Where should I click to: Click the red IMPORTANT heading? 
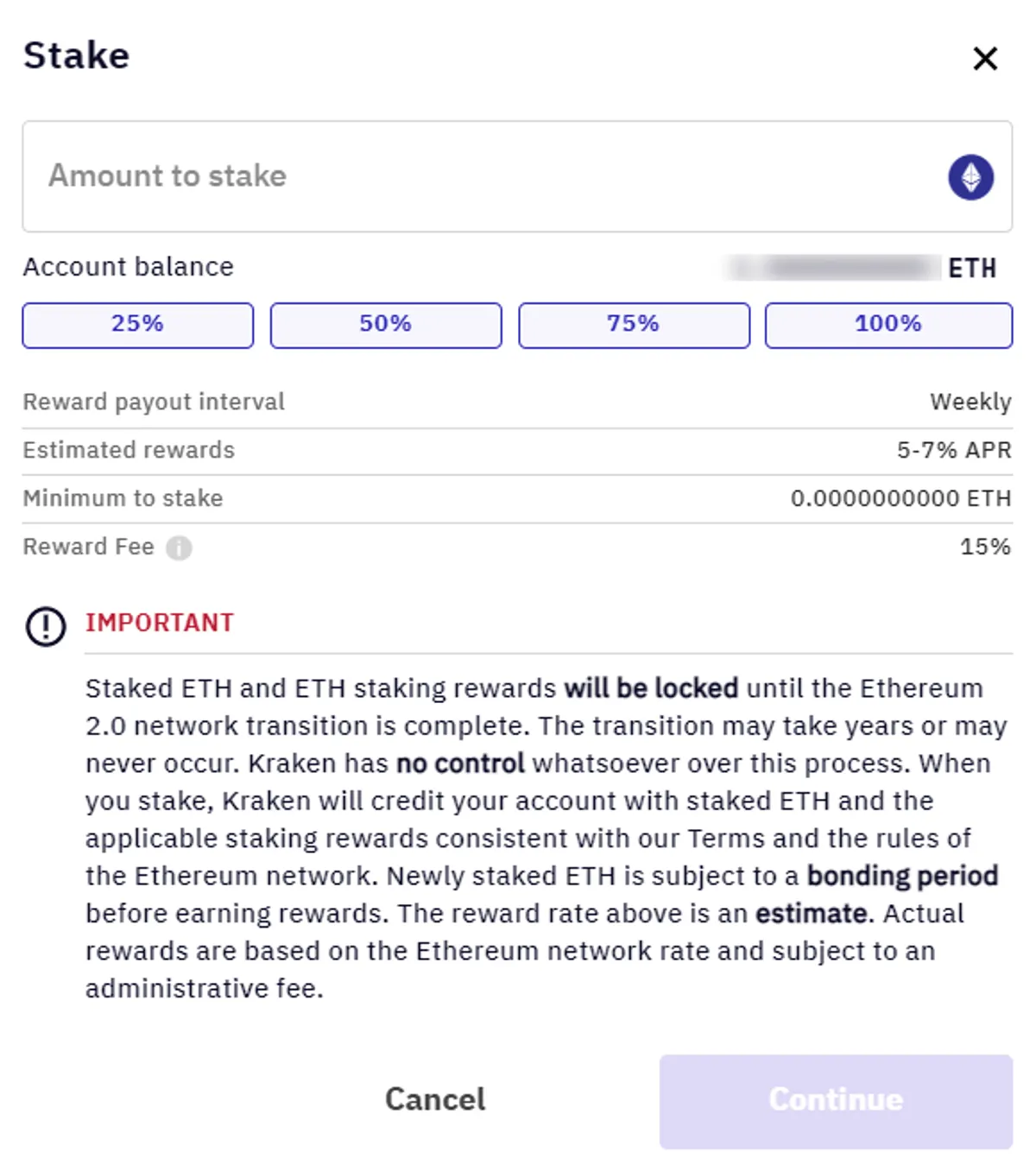(x=160, y=623)
